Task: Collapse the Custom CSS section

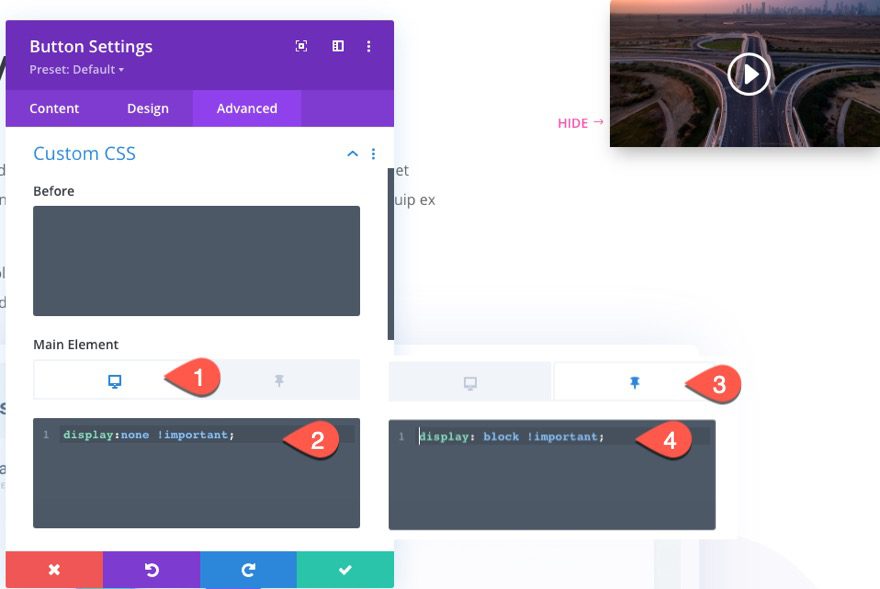Action: click(x=352, y=154)
